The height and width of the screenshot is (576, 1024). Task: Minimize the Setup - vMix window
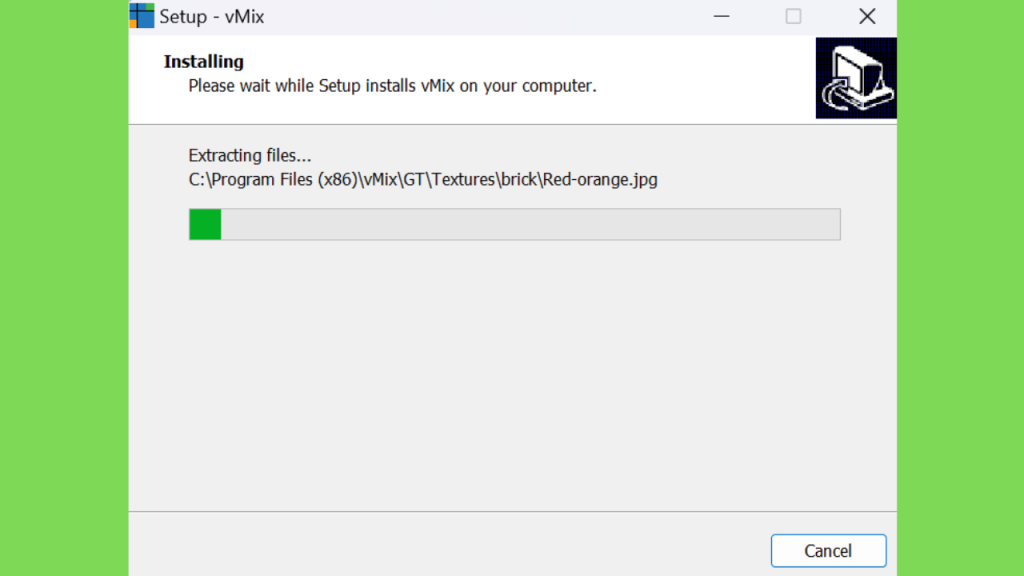click(x=721, y=16)
